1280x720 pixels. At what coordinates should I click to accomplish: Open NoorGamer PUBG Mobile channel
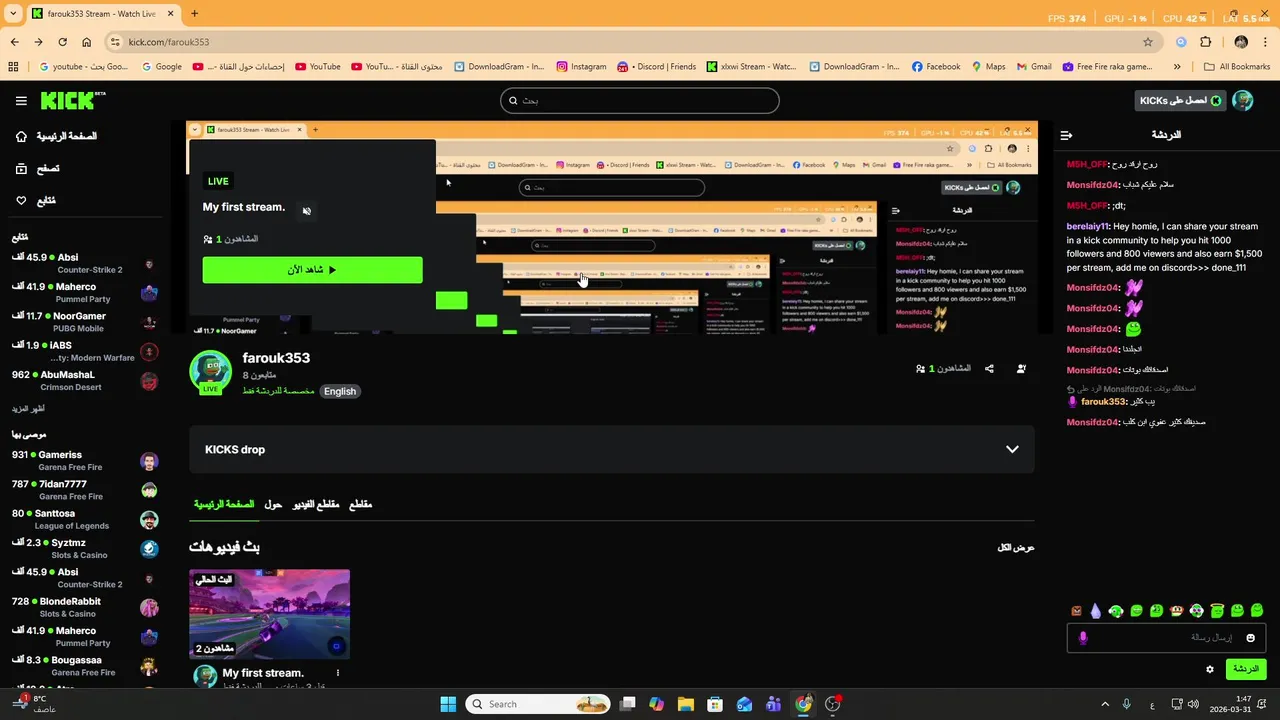tap(84, 322)
